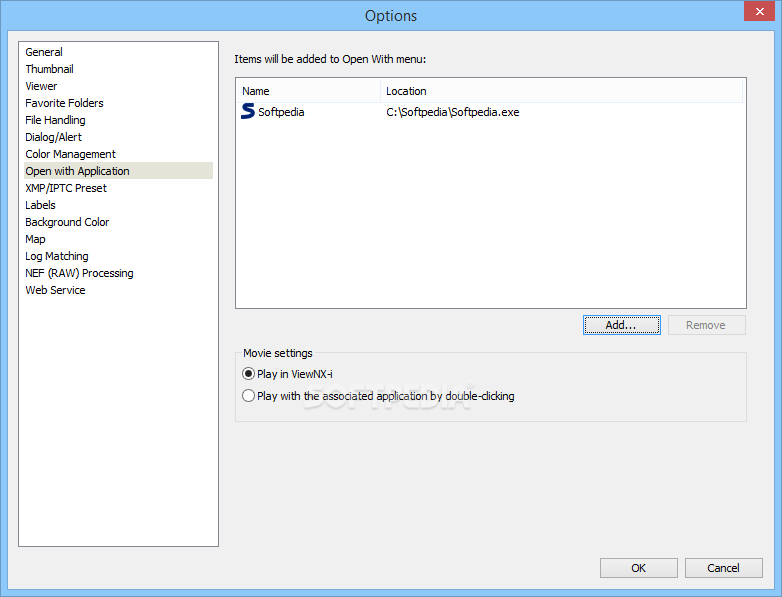Close the Options dialog window
782x597 pixels.
point(759,11)
